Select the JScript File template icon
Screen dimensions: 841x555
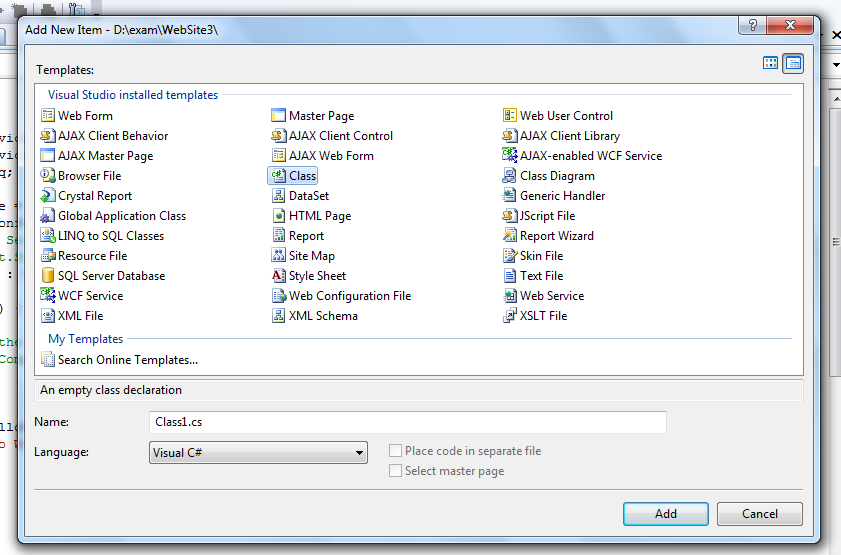(x=510, y=216)
